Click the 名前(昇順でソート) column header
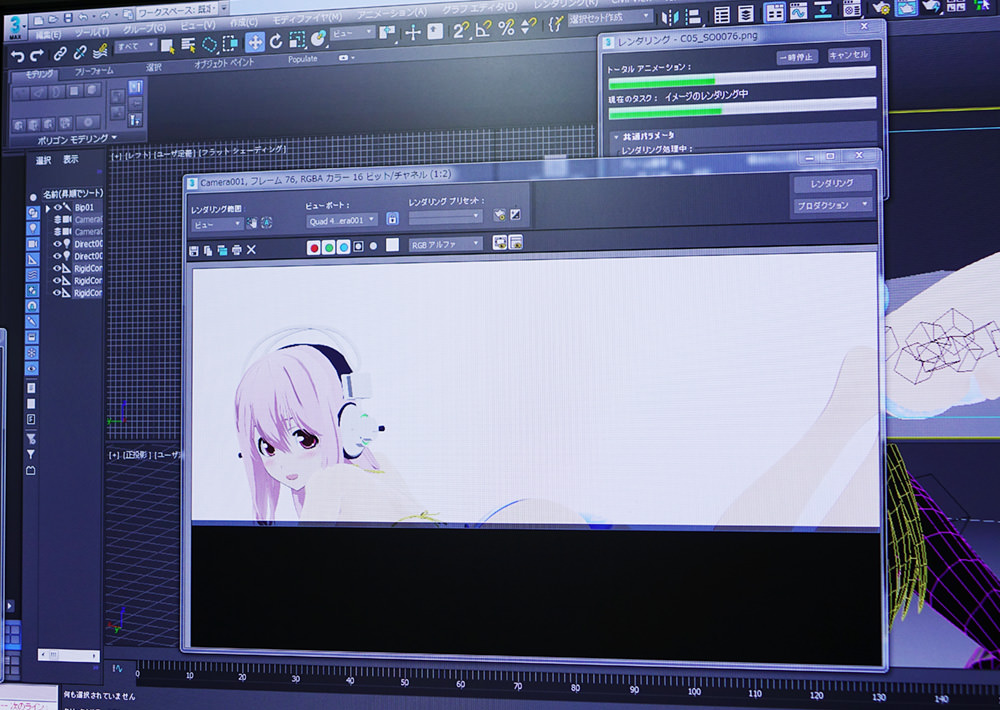This screenshot has width=1000, height=710. coord(72,193)
